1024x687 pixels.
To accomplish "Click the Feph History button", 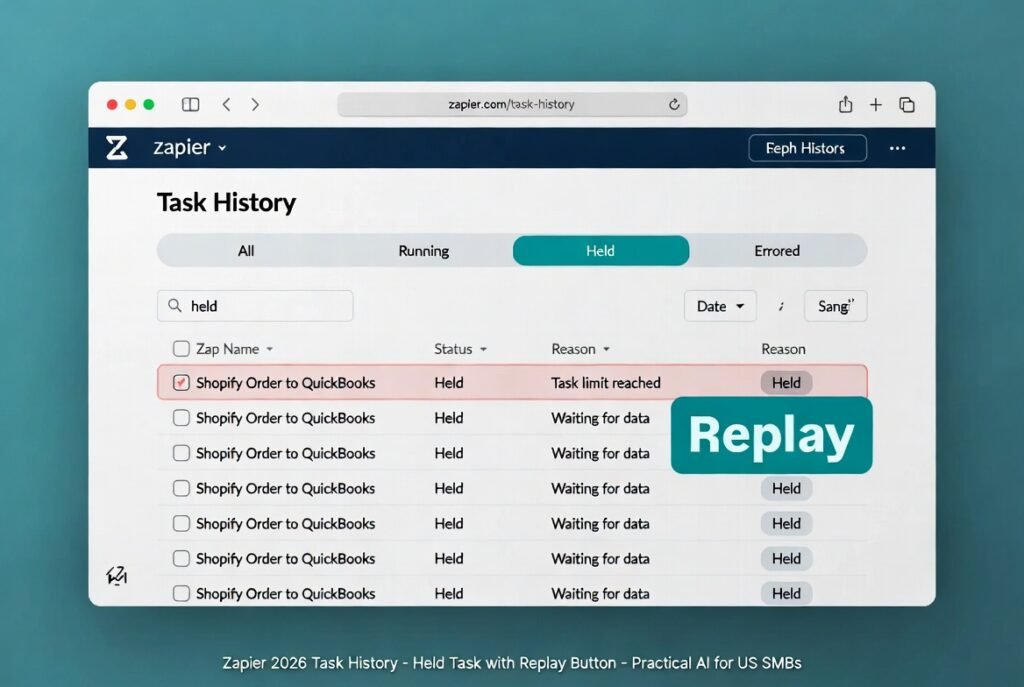I will pos(807,148).
